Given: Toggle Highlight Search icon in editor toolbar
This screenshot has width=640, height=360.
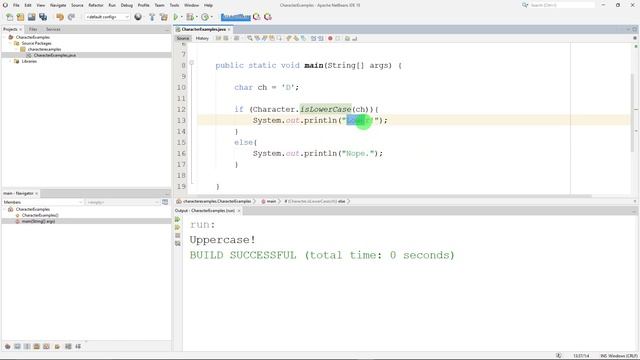Looking at the screenshot, I should coord(272,38).
